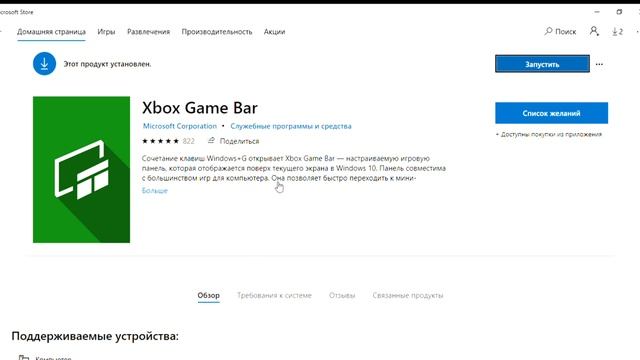Open the Развлечения tab
This screenshot has height=360, width=640.
tap(149, 32)
